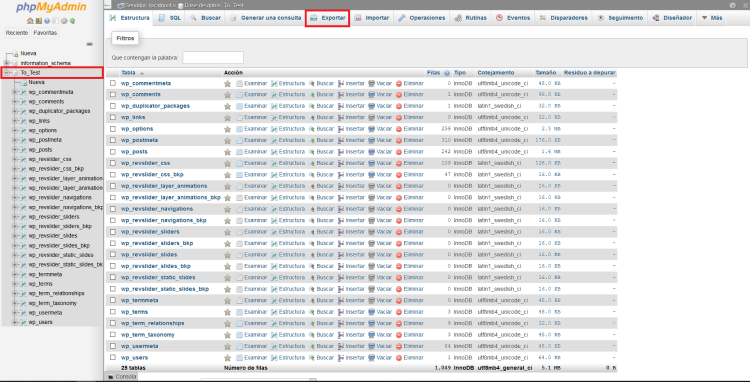Image resolution: width=750 pixels, height=382 pixels.
Task: Click page settings gear in top-right corner
Action: (732, 5)
